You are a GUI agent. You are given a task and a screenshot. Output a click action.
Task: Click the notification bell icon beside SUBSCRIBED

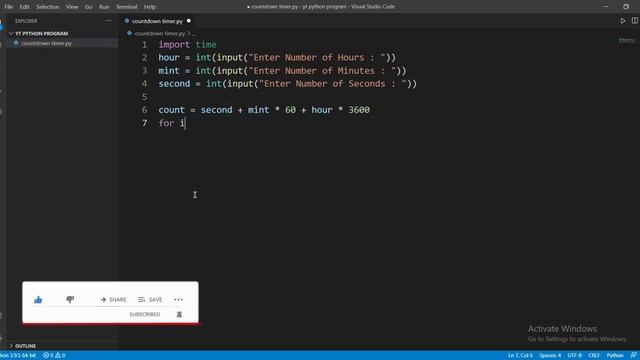click(x=179, y=314)
